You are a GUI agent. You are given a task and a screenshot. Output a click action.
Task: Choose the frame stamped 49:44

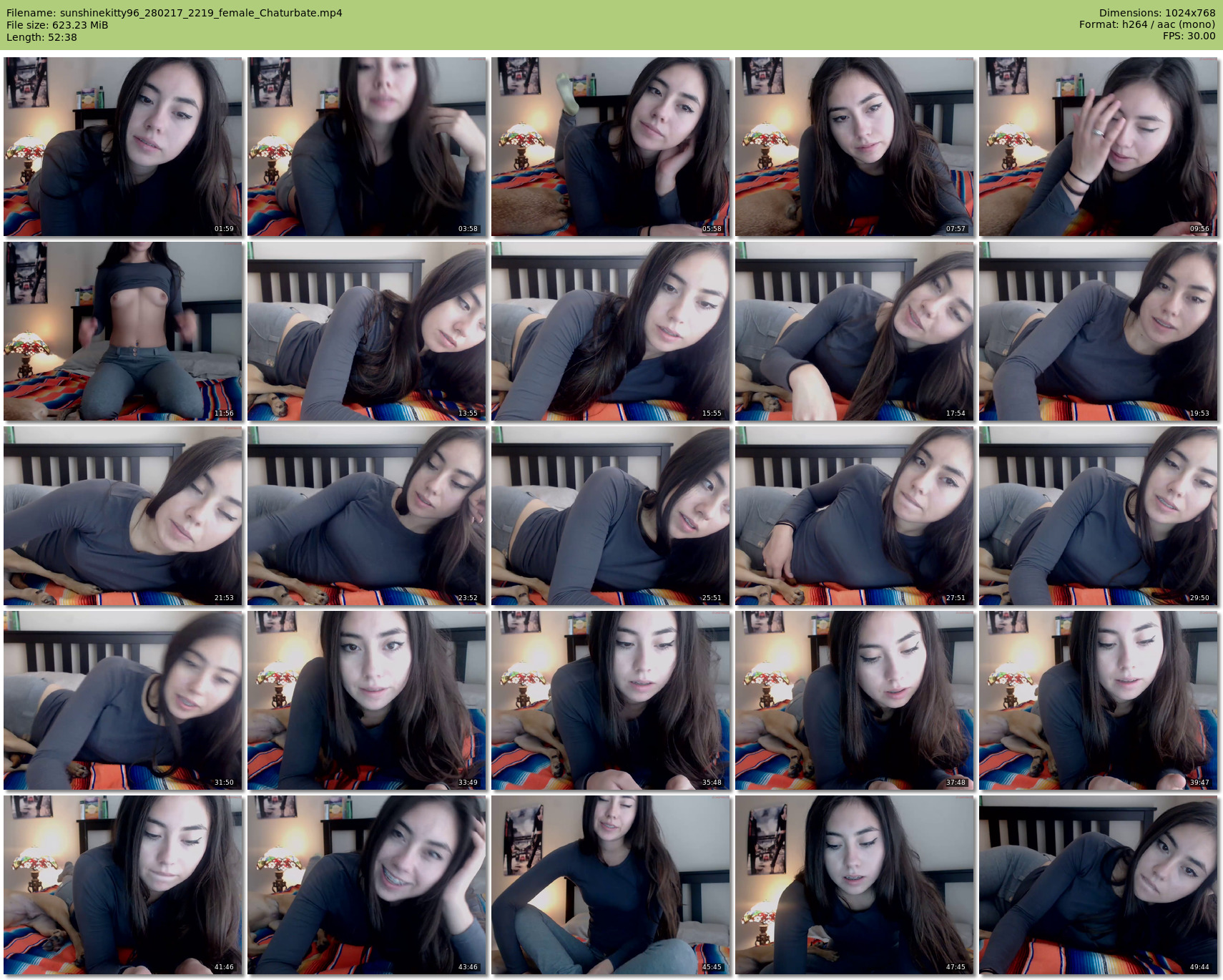(1099, 885)
